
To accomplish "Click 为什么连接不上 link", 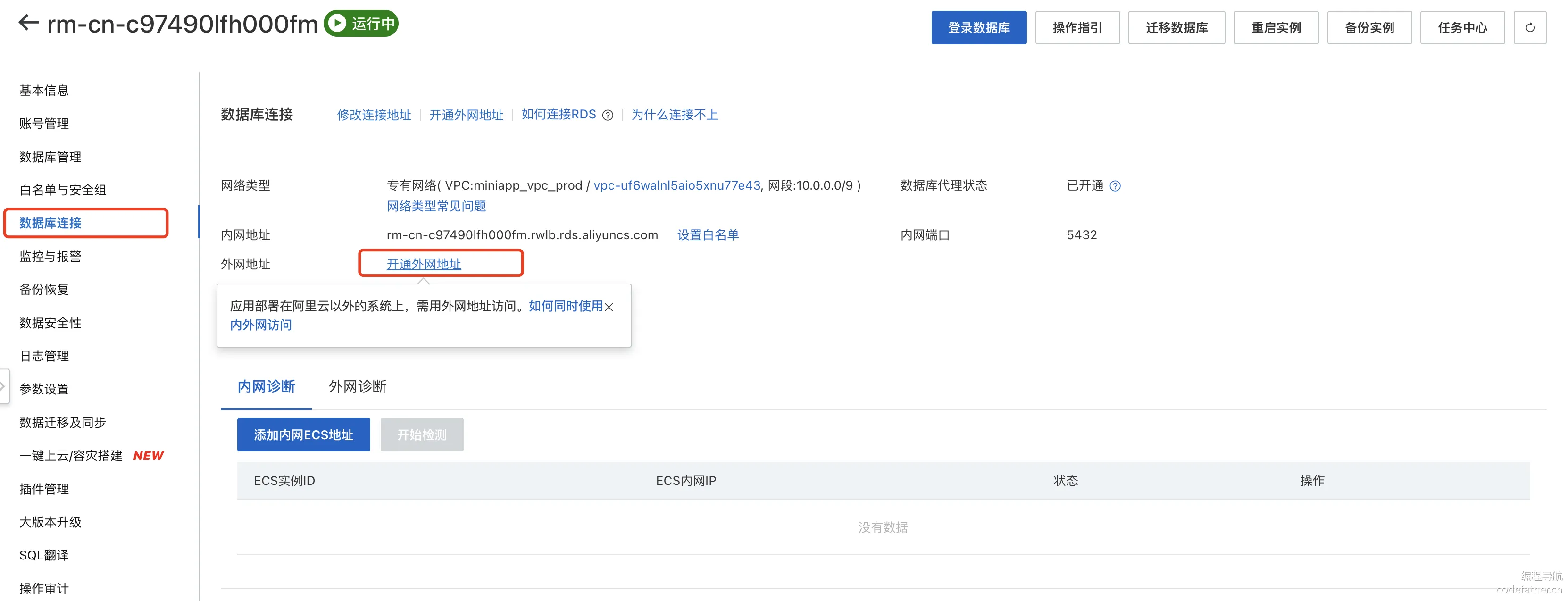I will [x=675, y=115].
